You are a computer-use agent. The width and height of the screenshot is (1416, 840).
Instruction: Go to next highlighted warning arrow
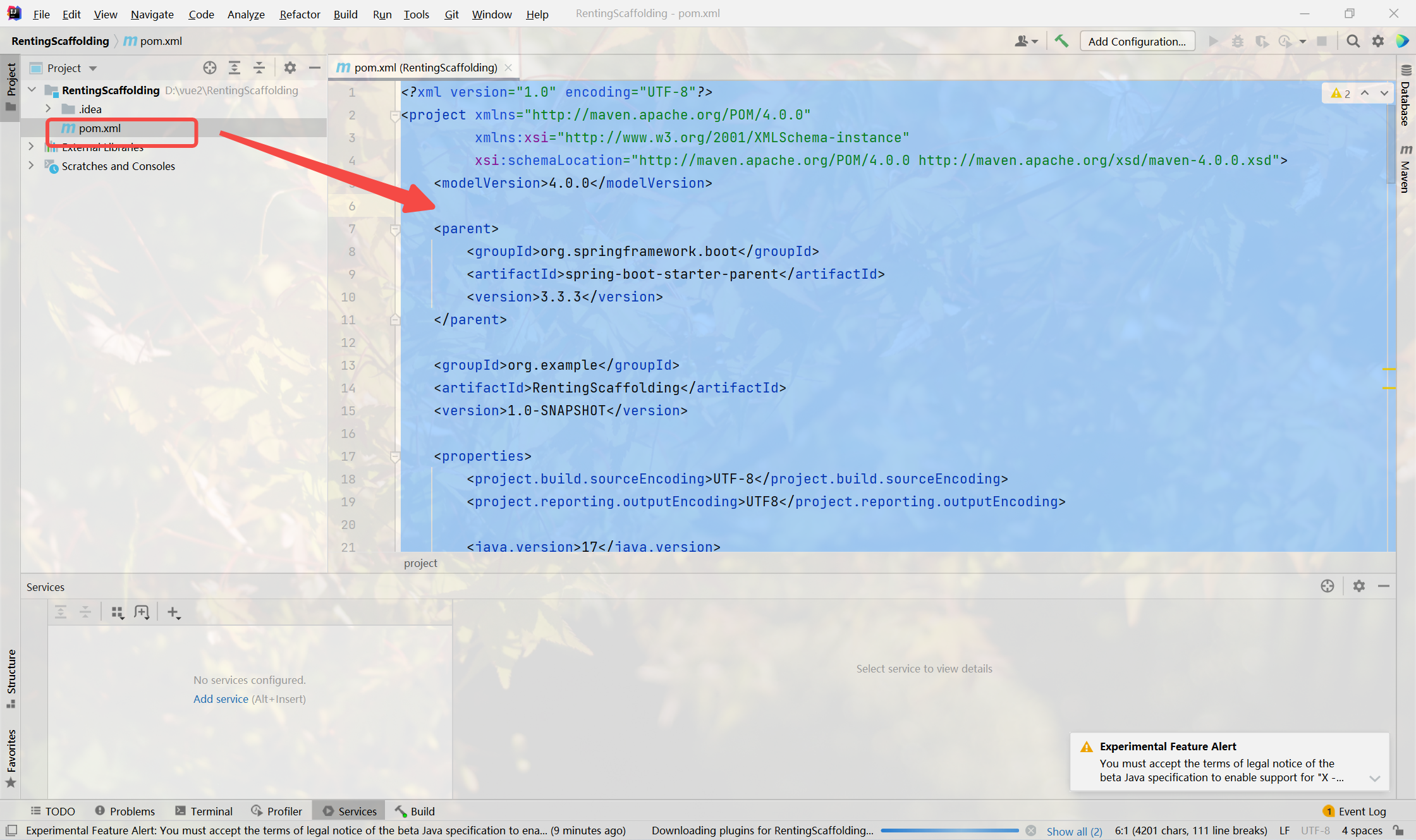[1384, 93]
